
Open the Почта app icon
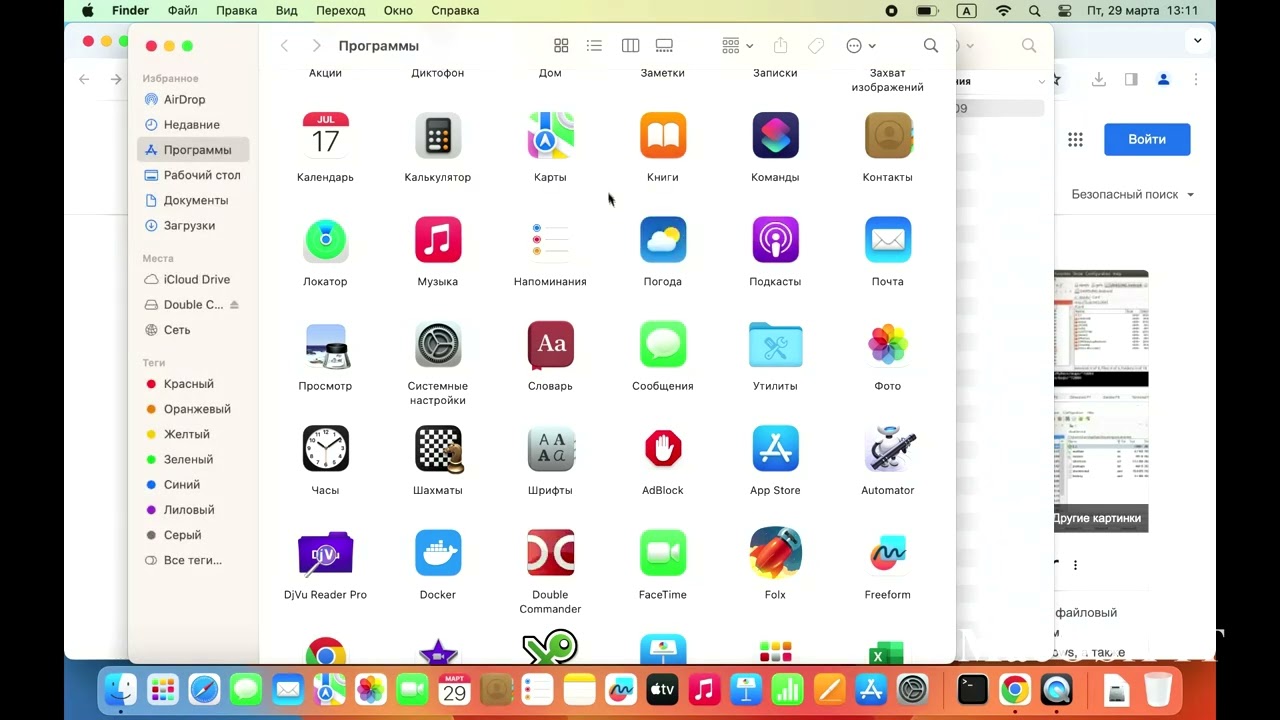pos(888,240)
